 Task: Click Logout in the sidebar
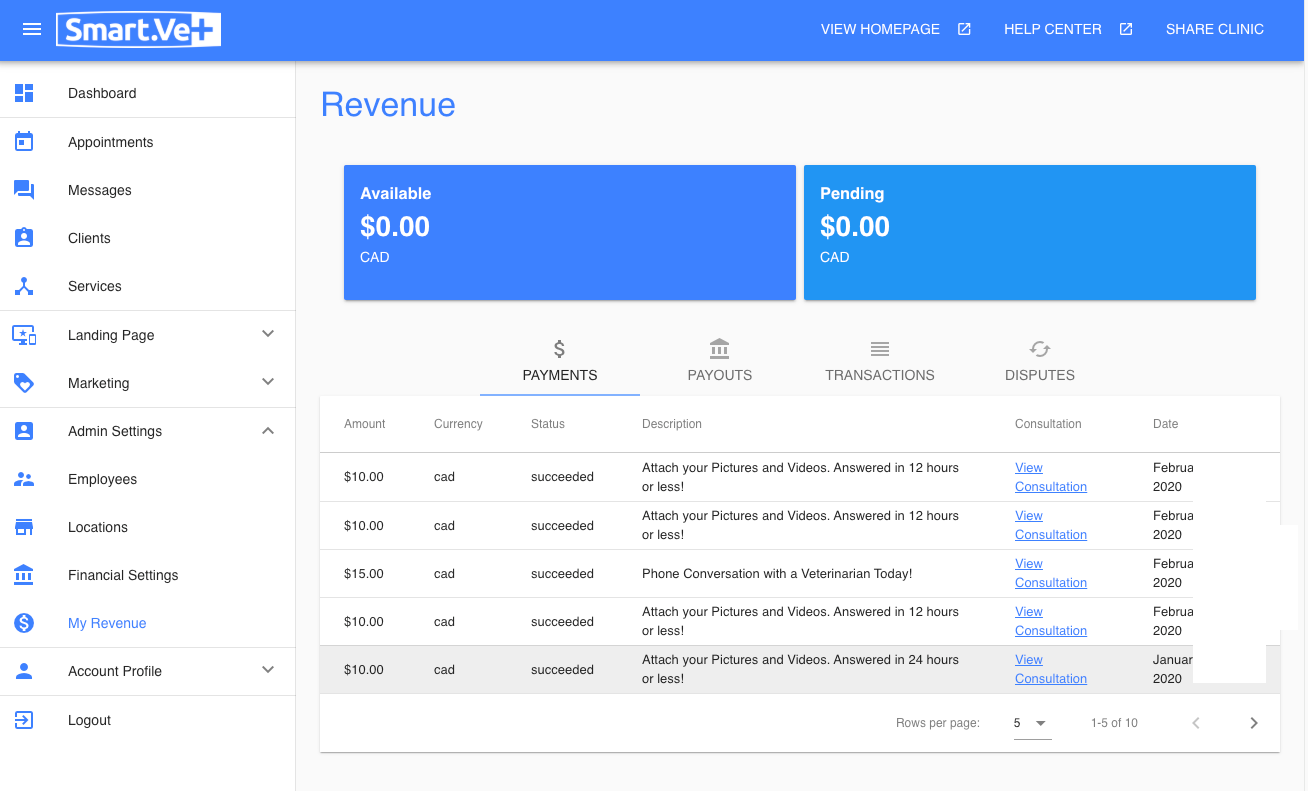pos(147,720)
